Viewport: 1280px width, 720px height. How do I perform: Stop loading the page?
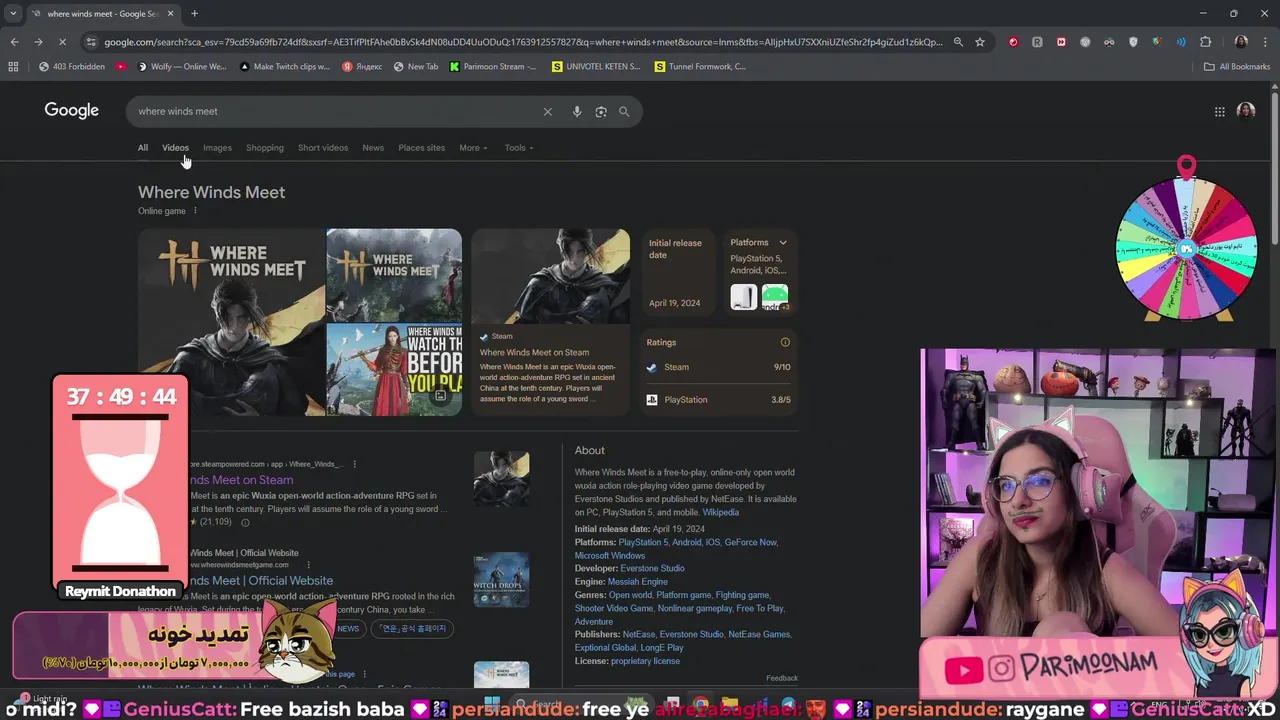click(62, 42)
